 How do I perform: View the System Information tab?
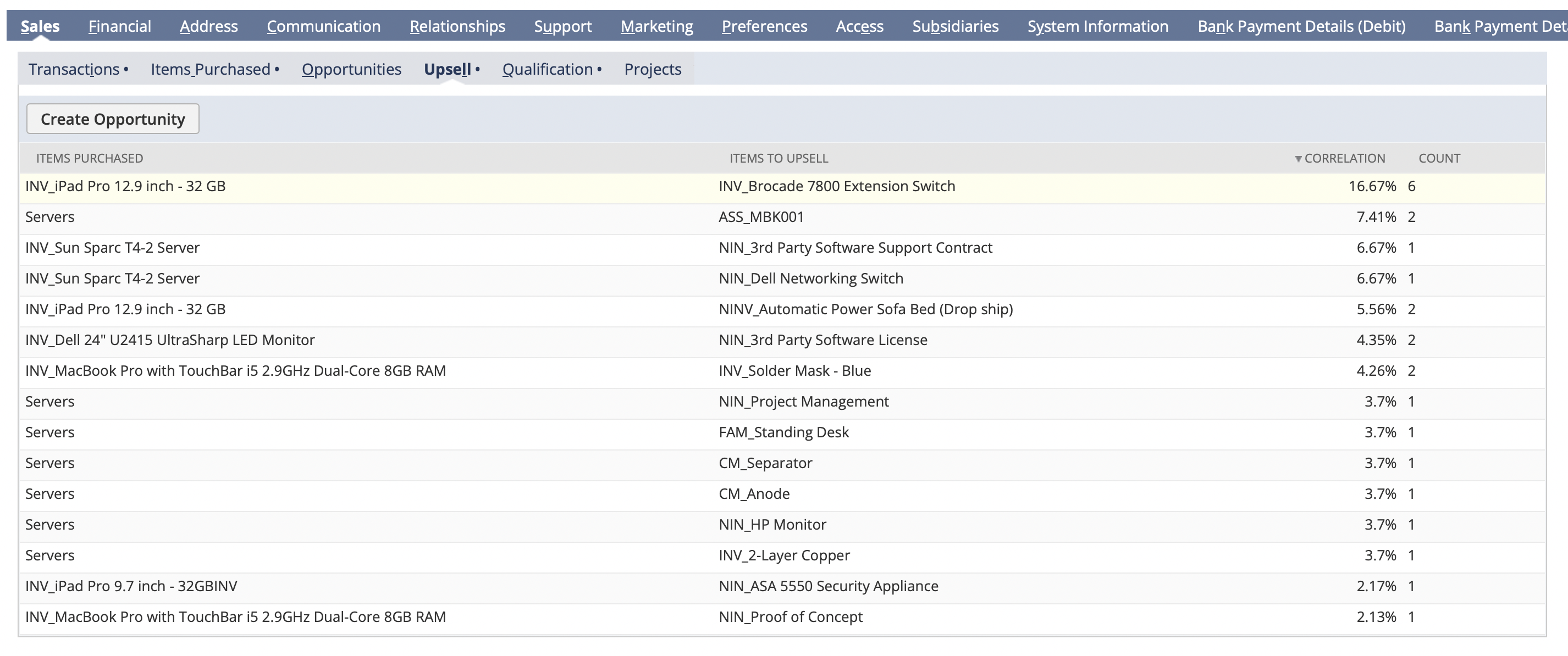tap(1097, 26)
